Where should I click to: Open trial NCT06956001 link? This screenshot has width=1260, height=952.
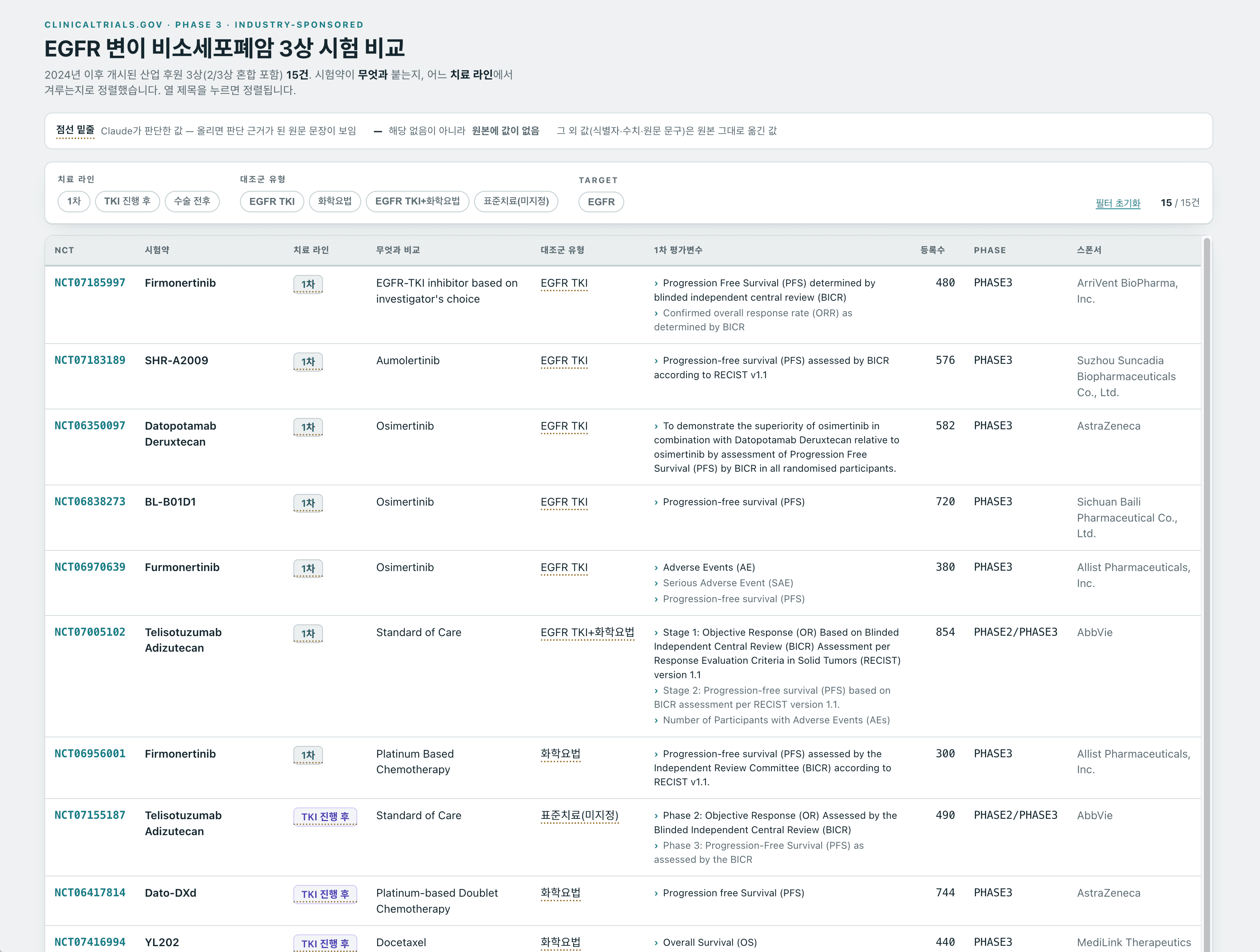(90, 754)
